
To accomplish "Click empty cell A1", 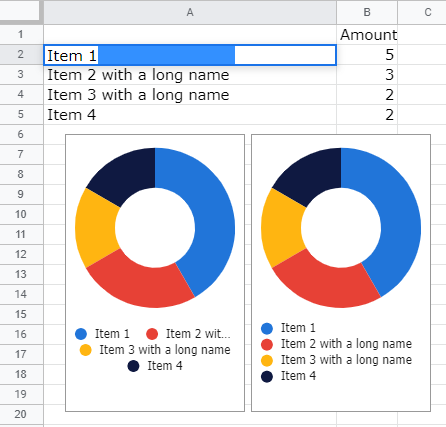I will point(190,35).
